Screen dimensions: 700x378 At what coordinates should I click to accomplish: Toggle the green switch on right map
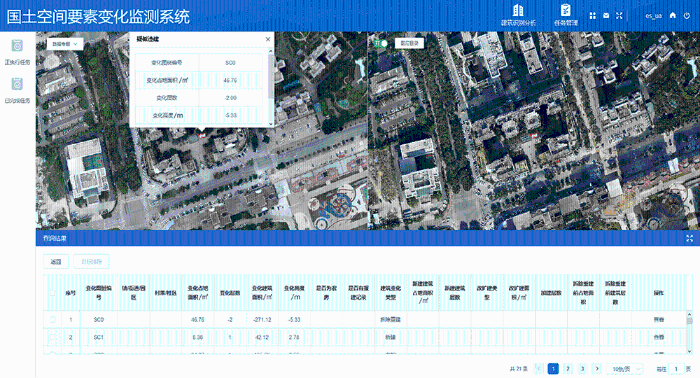click(x=381, y=43)
